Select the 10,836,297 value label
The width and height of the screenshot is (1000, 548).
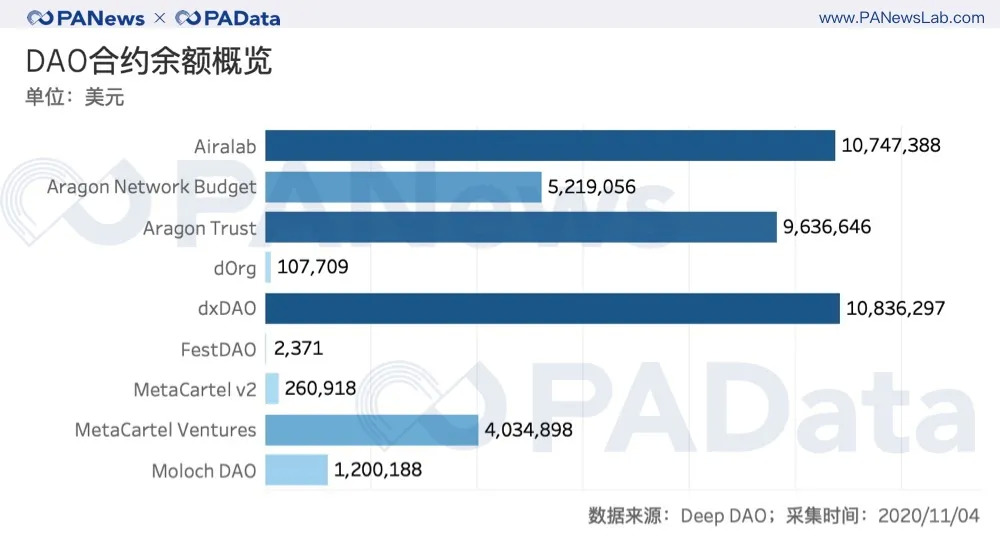tap(895, 308)
